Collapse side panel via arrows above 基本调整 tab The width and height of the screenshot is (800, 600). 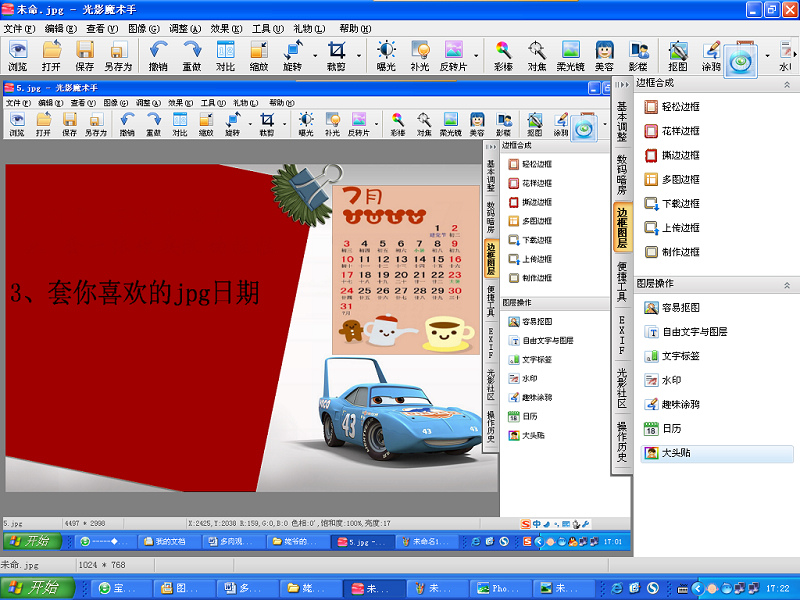click(x=621, y=84)
